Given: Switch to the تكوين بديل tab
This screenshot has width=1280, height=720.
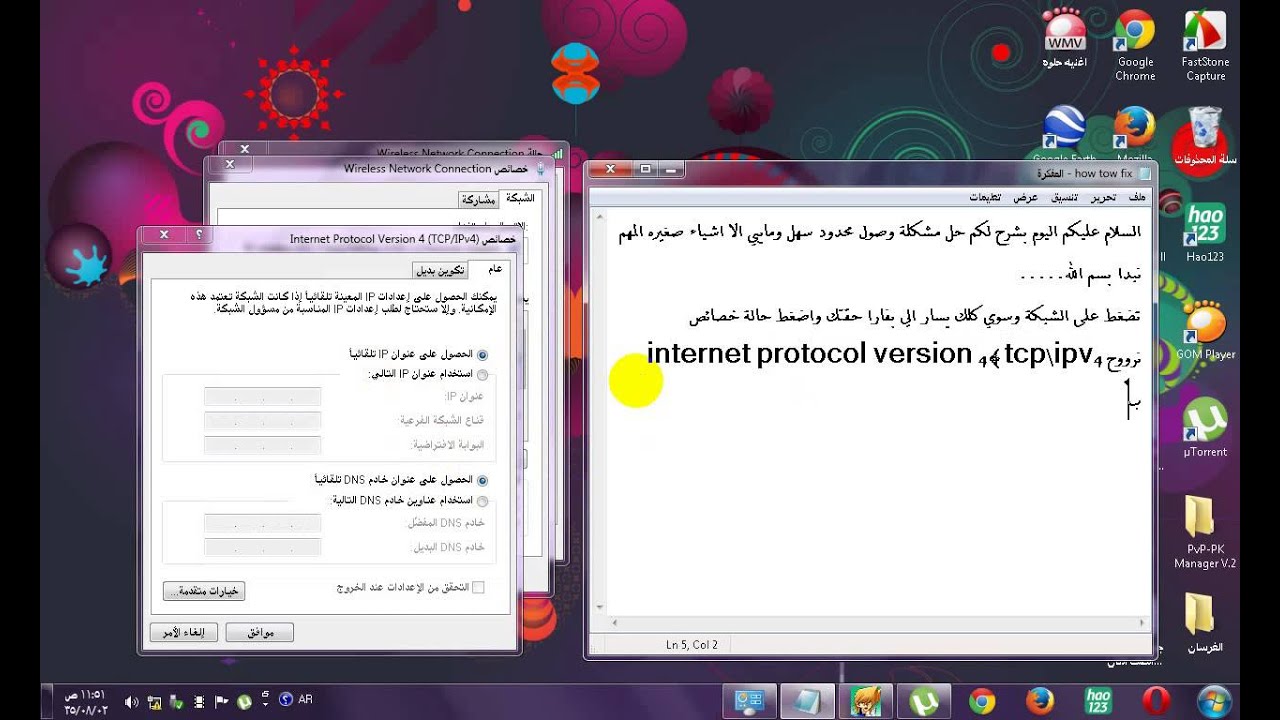Looking at the screenshot, I should click(440, 270).
